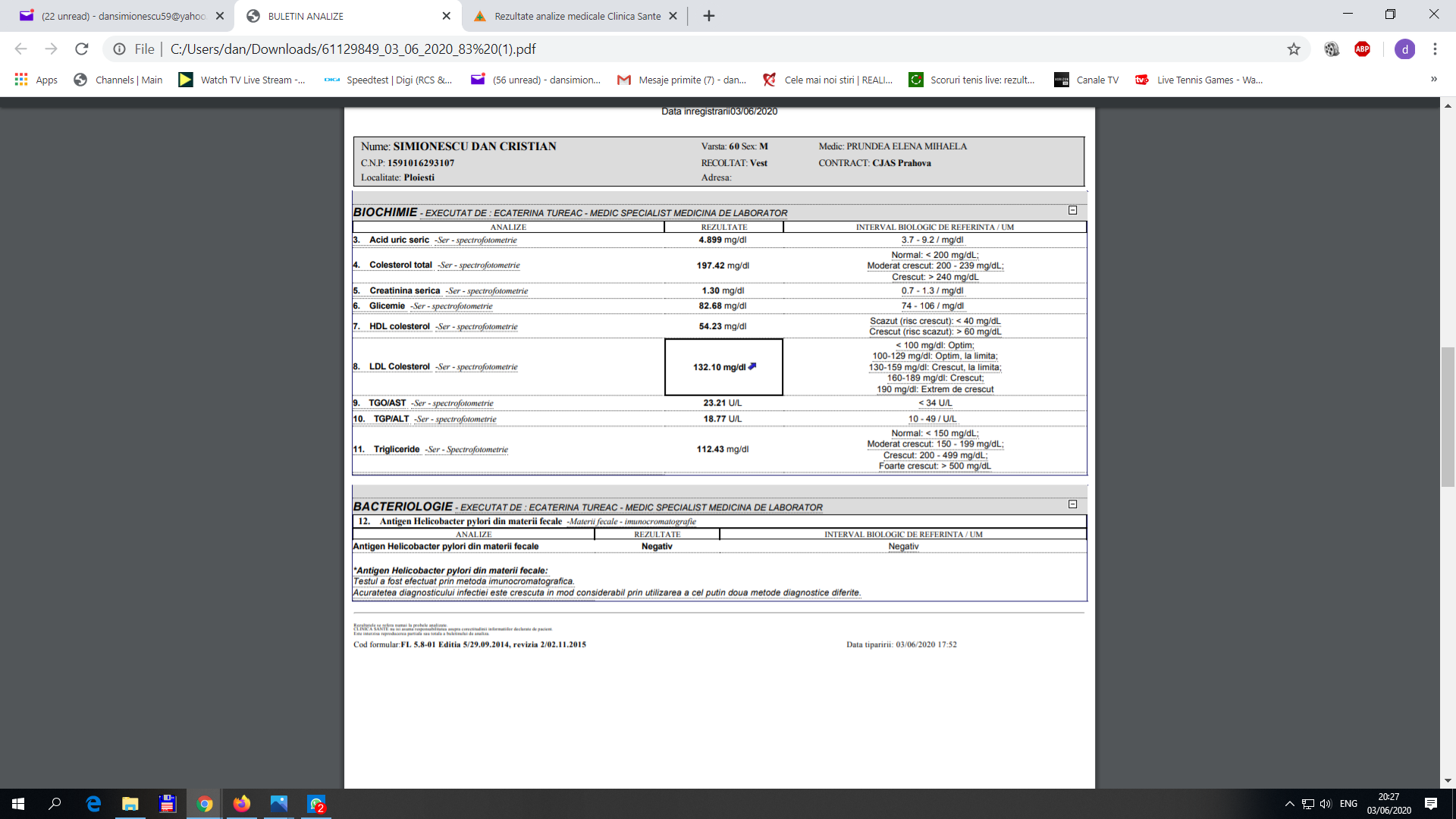Open Mesaje primite Gmail bookmark
The height and width of the screenshot is (819, 1456).
(x=681, y=80)
